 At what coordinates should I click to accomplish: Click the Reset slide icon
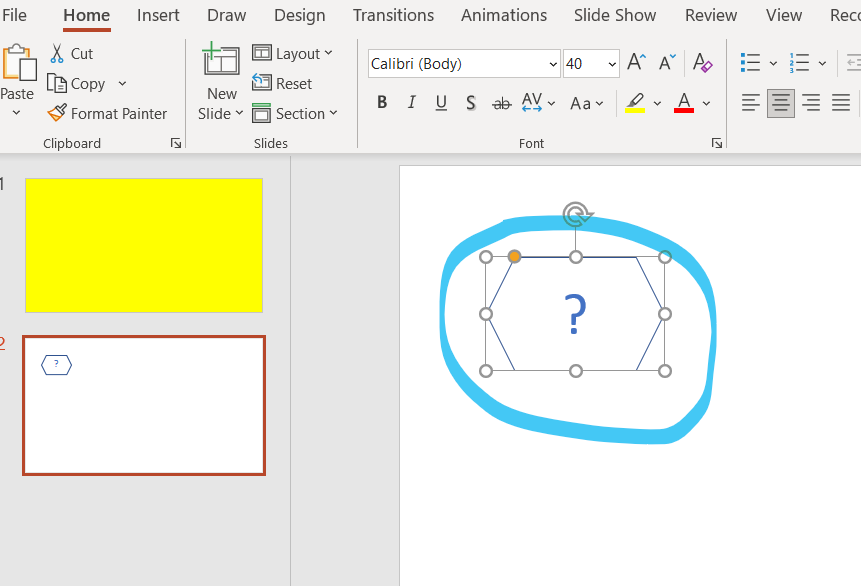262,83
